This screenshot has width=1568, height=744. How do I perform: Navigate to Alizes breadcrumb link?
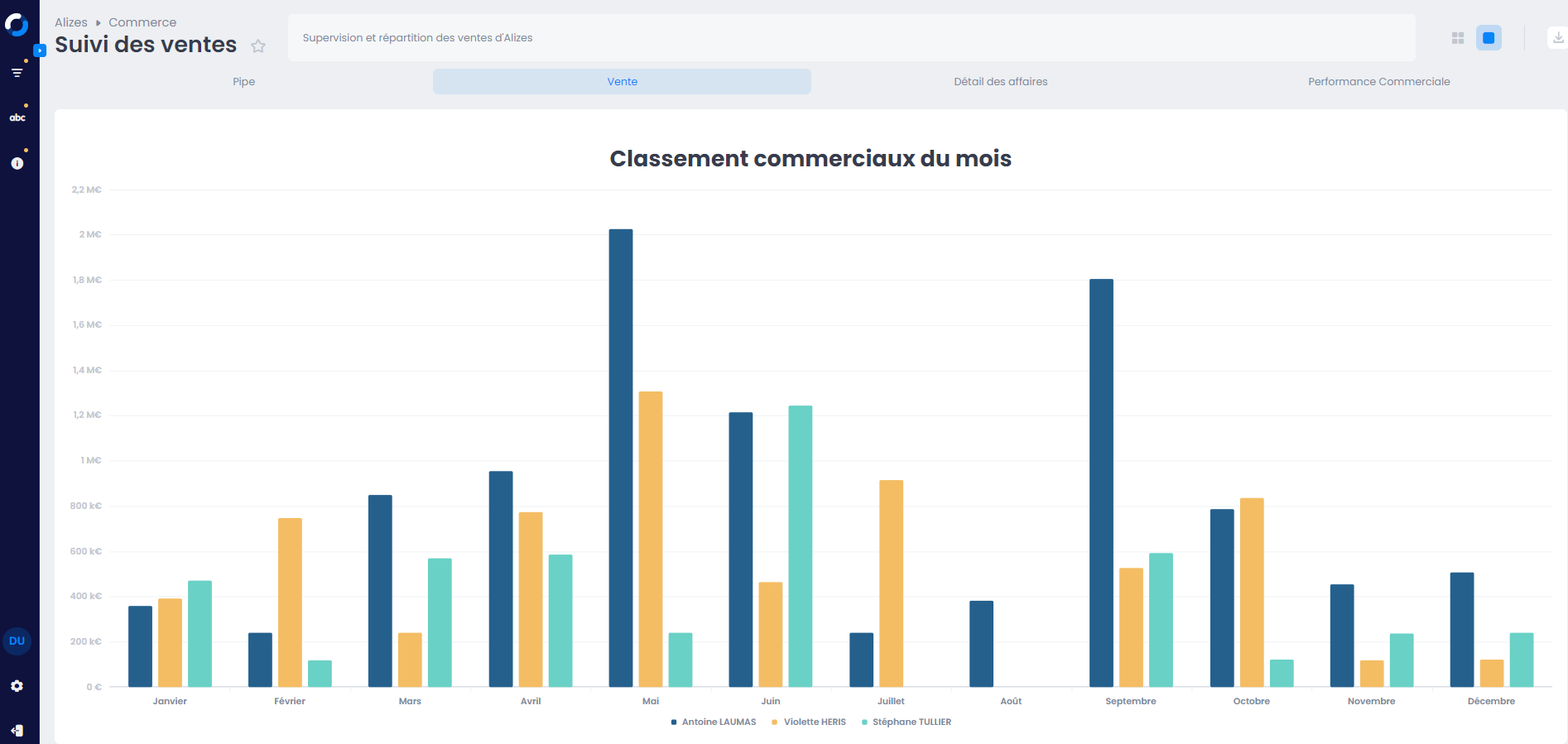point(71,22)
